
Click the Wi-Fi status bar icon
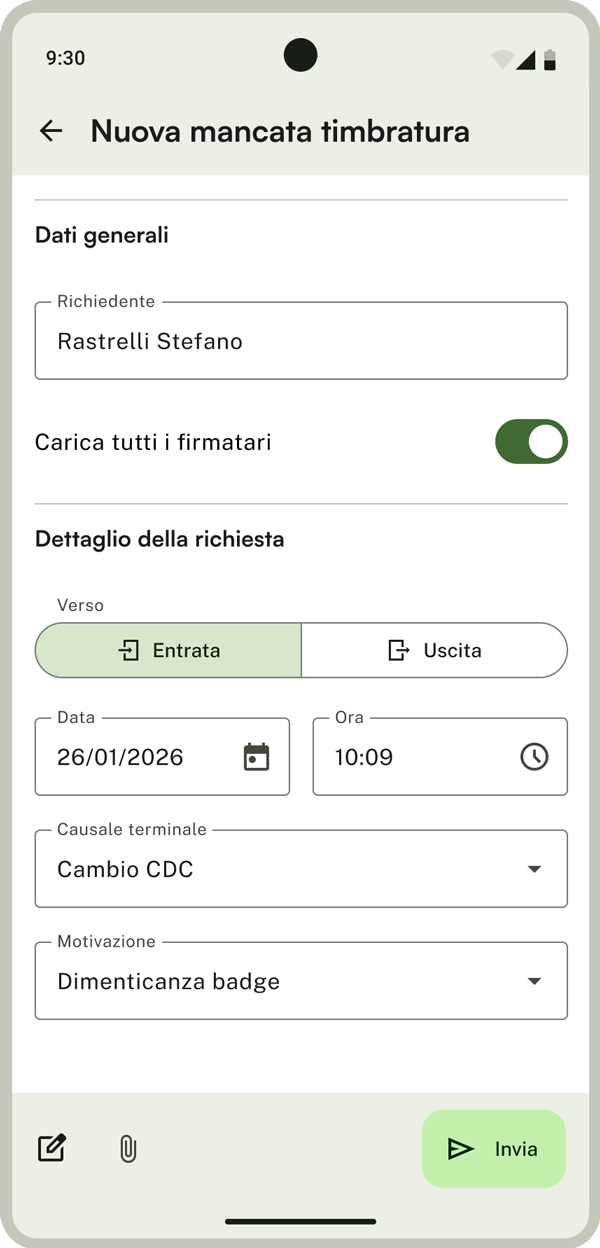pos(502,60)
